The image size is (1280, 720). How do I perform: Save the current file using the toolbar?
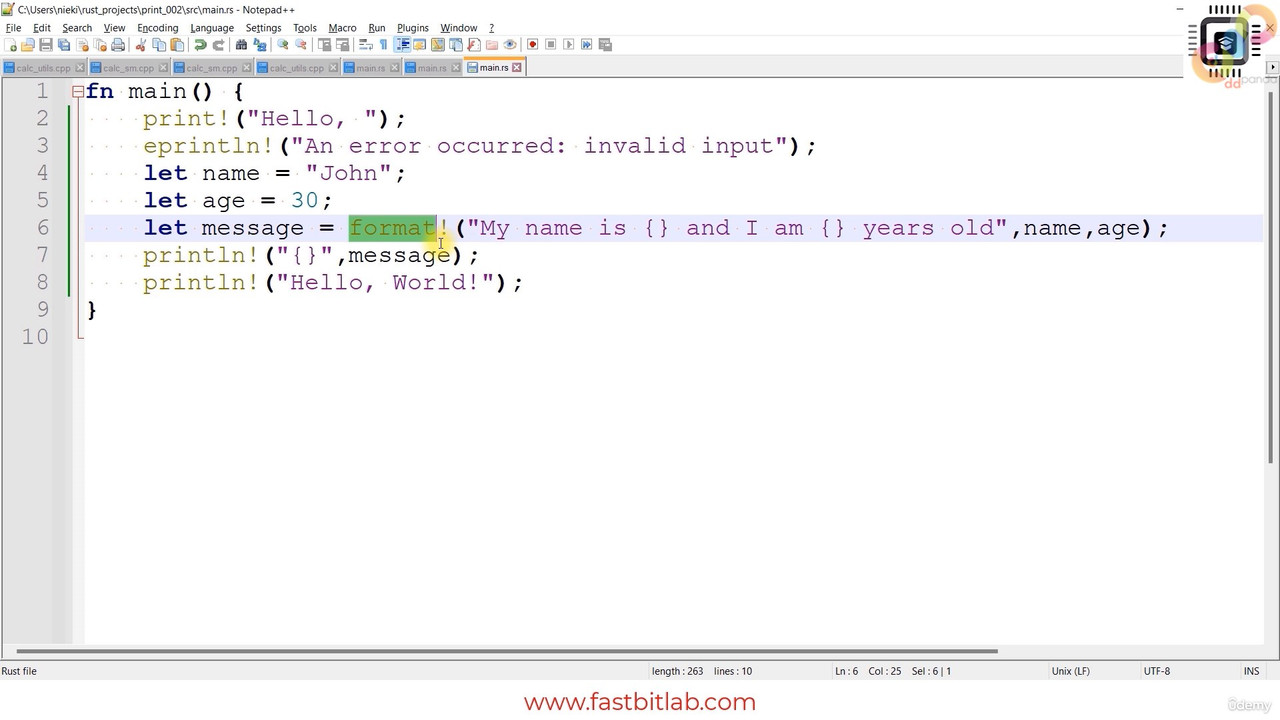click(46, 44)
